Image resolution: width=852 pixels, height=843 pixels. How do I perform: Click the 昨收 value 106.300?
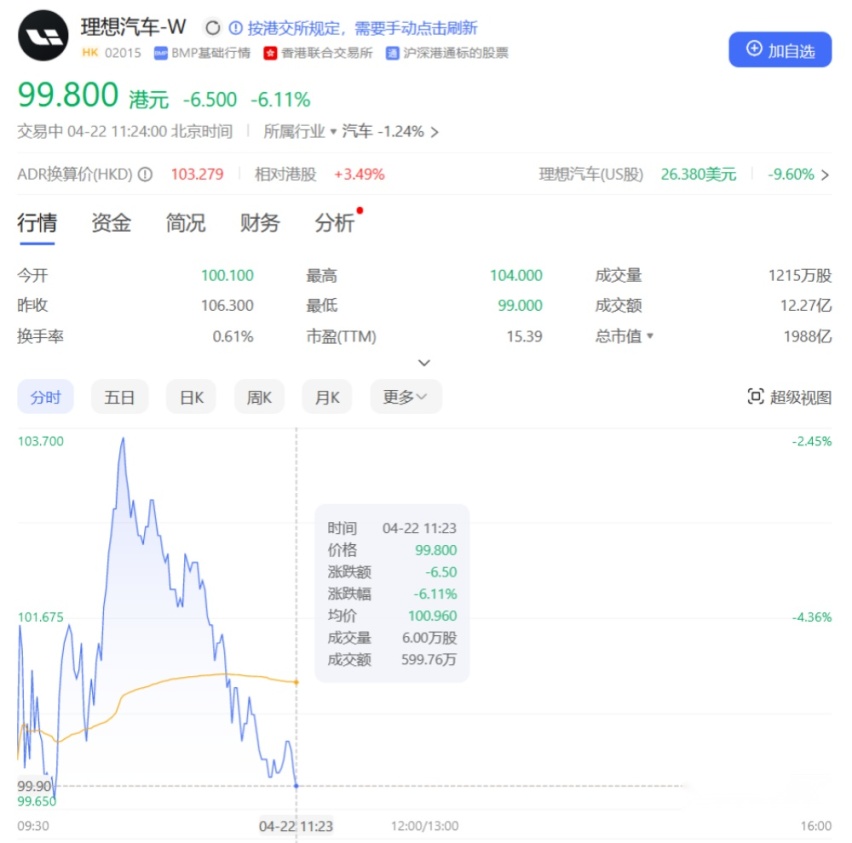(227, 305)
